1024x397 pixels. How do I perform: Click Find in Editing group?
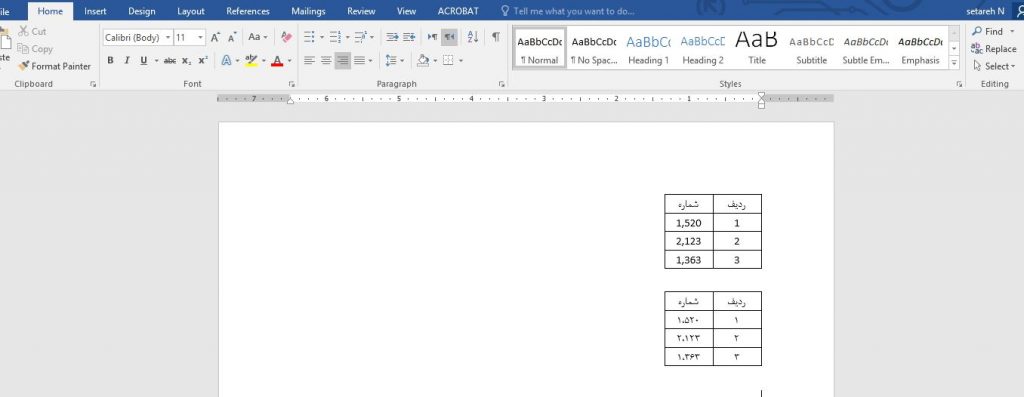987,31
